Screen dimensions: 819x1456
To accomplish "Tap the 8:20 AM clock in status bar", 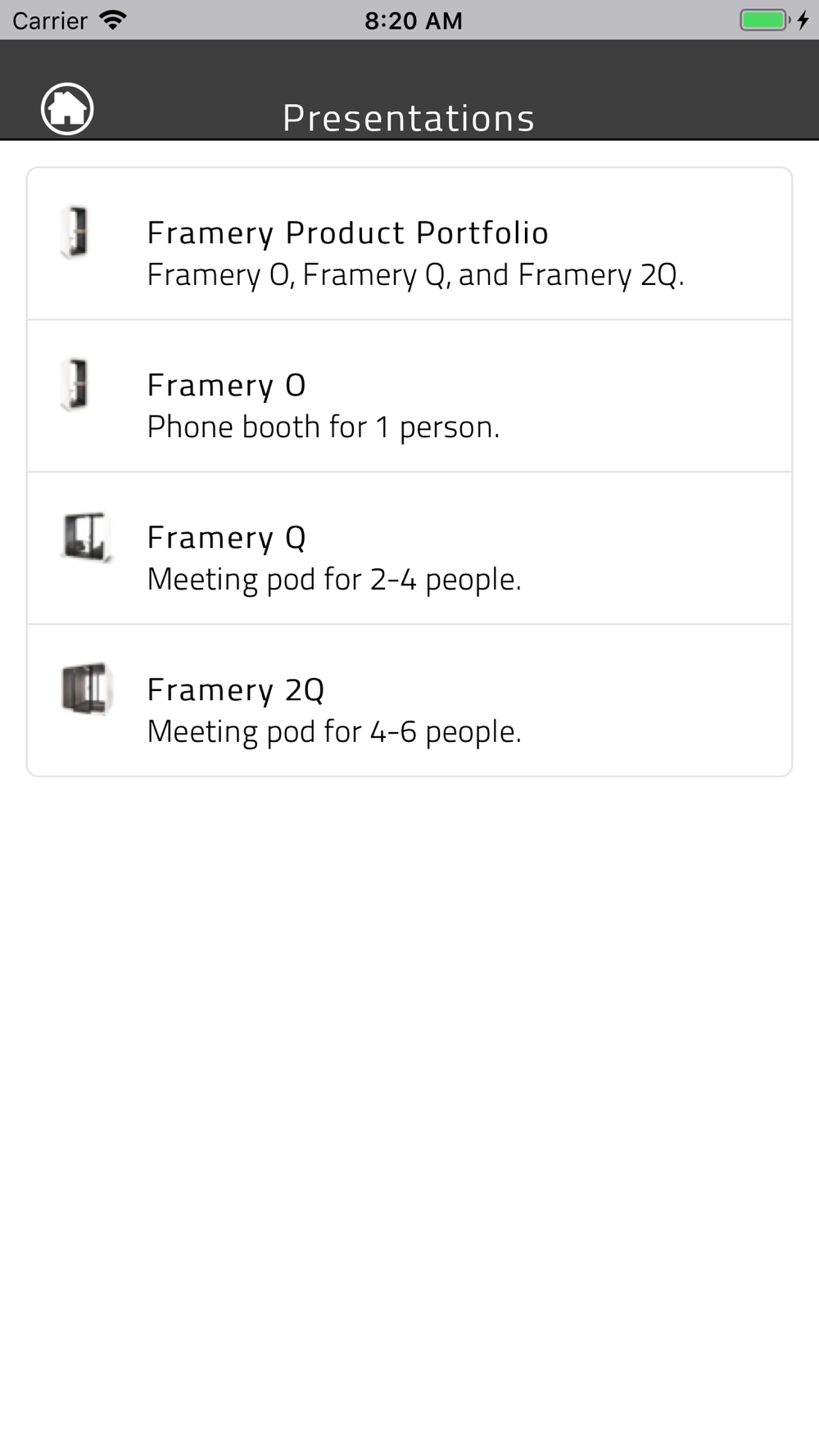I will [x=413, y=20].
